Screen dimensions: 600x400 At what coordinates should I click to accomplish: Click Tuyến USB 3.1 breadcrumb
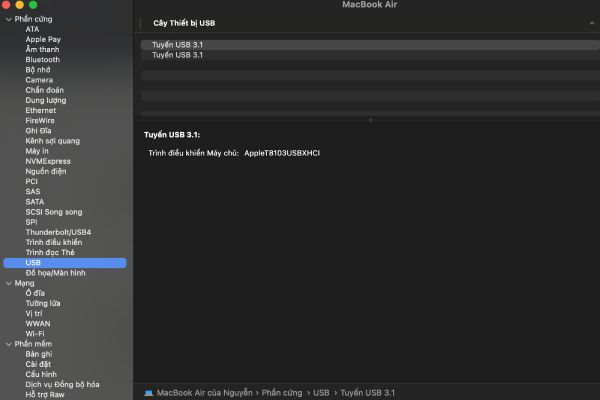click(x=367, y=393)
